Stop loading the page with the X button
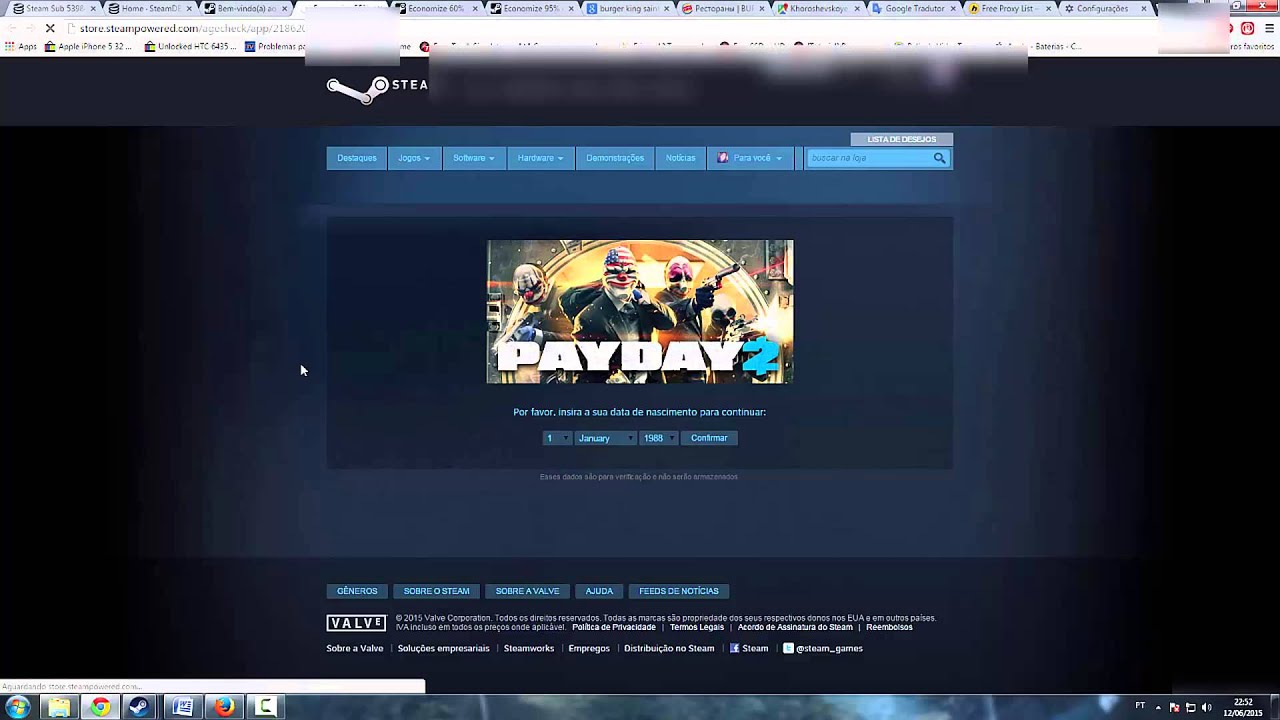Viewport: 1280px width, 720px height. coord(50,28)
